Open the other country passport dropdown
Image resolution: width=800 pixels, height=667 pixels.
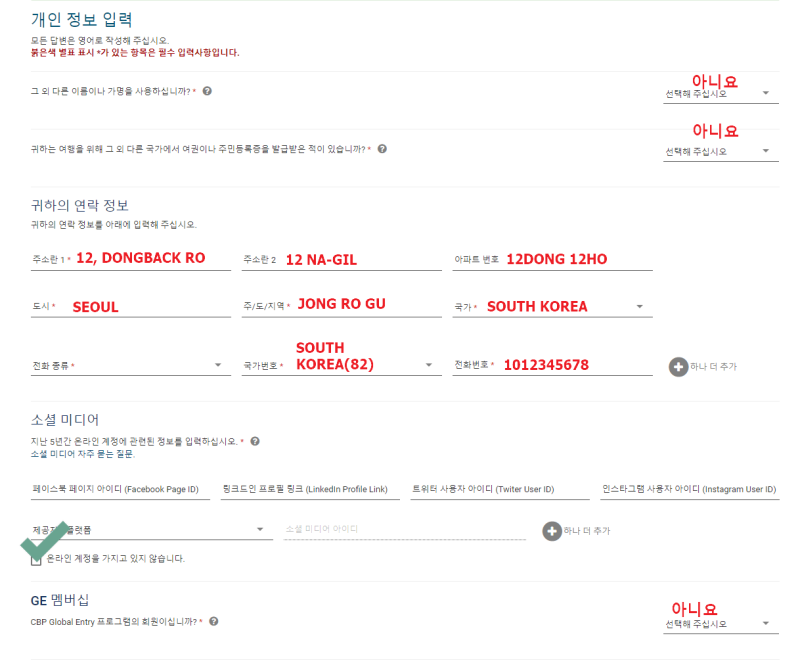click(x=720, y=151)
